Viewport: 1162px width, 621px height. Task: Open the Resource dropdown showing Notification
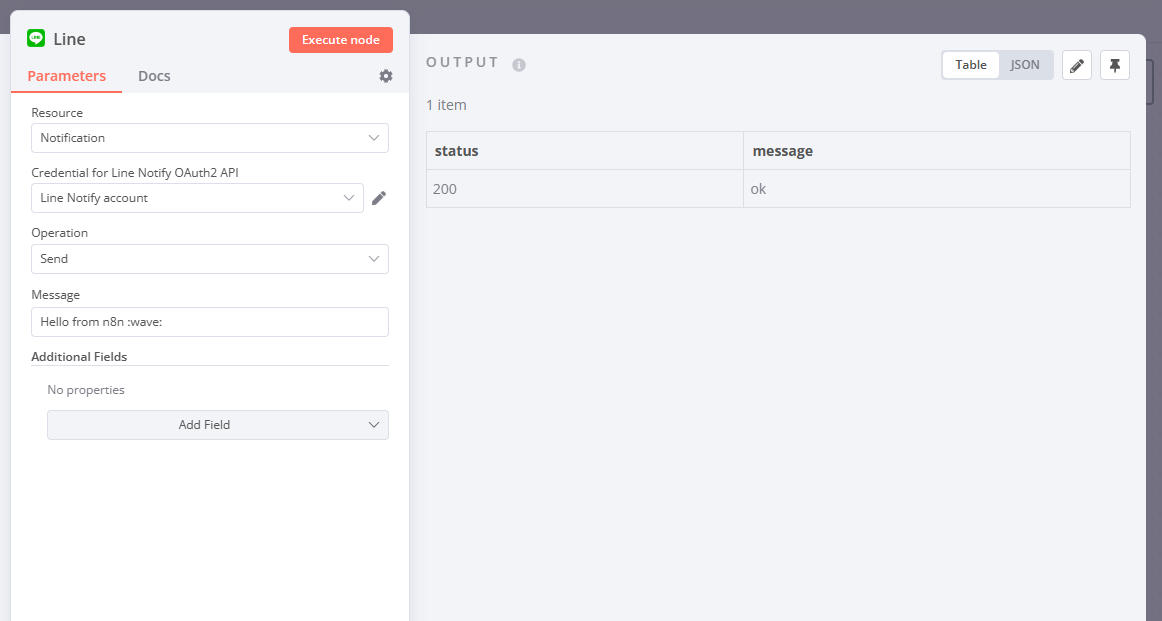click(210, 138)
